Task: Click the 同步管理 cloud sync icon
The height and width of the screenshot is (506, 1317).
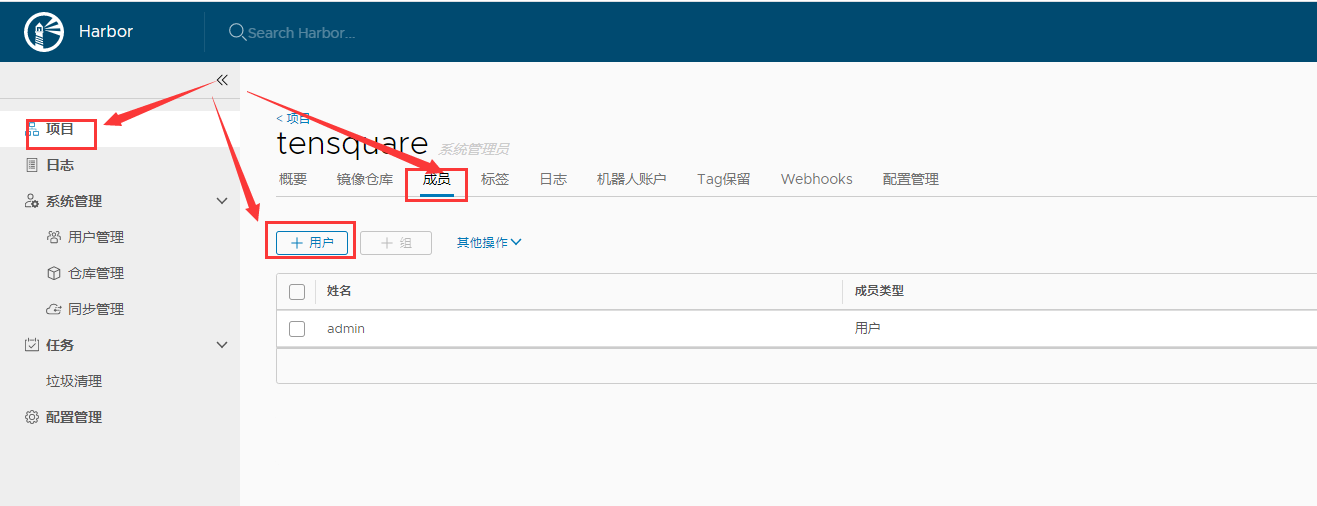Action: pos(54,309)
